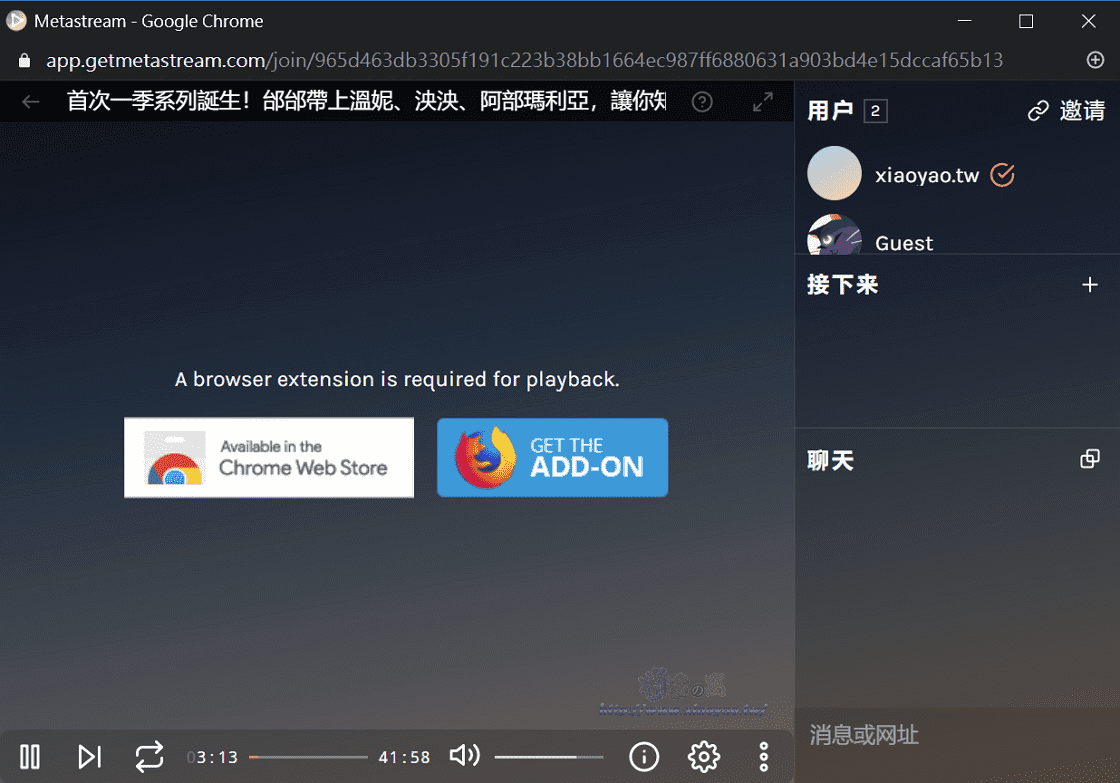Toggle the 用户 count badge
Viewport: 1120px width, 783px height.
point(876,110)
